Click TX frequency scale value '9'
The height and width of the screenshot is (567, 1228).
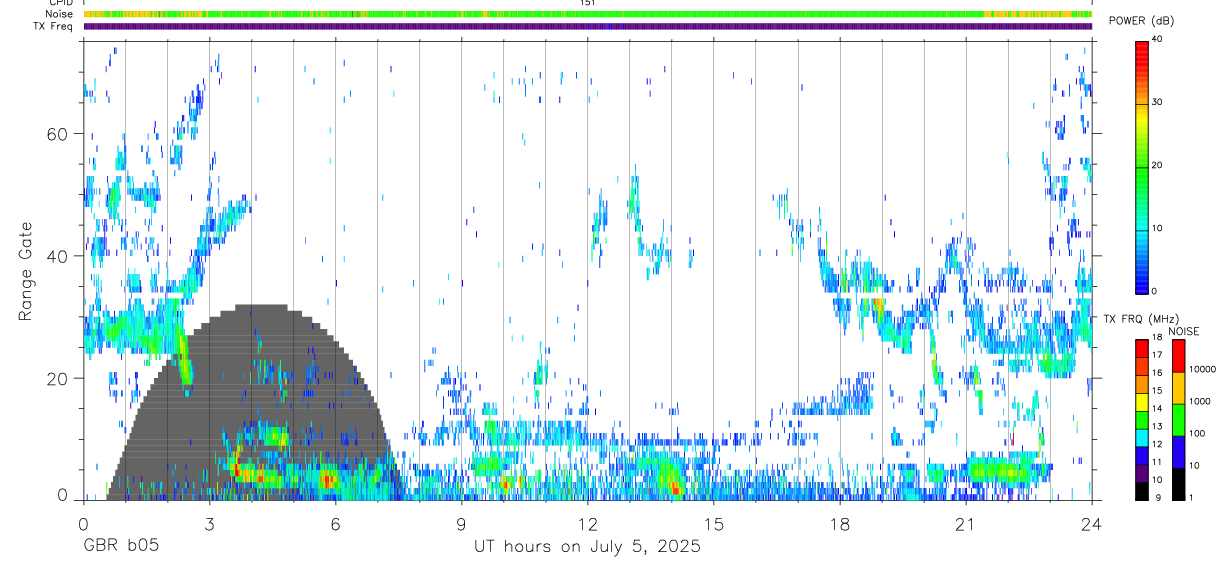(1156, 498)
